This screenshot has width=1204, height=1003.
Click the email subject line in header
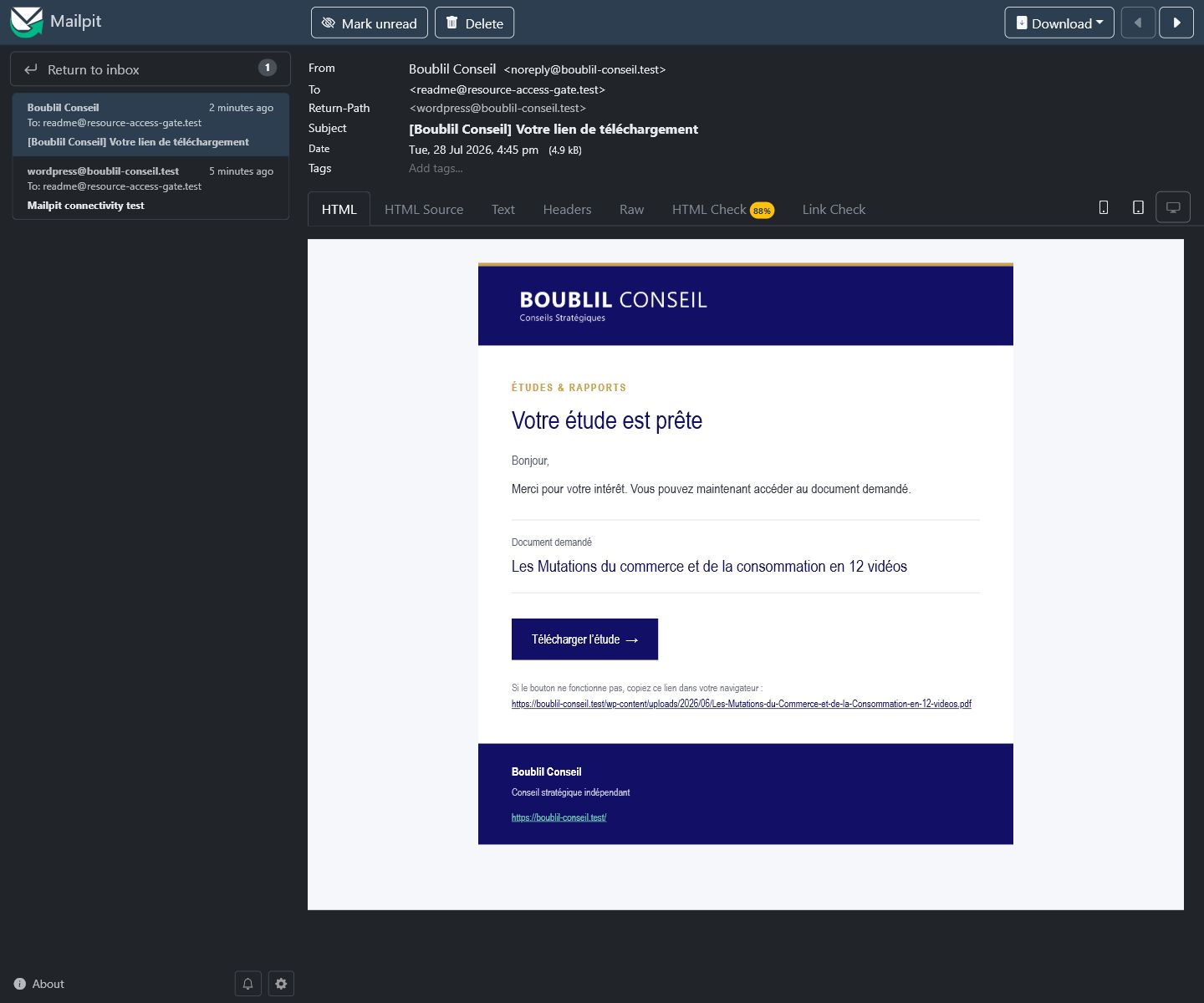(554, 129)
